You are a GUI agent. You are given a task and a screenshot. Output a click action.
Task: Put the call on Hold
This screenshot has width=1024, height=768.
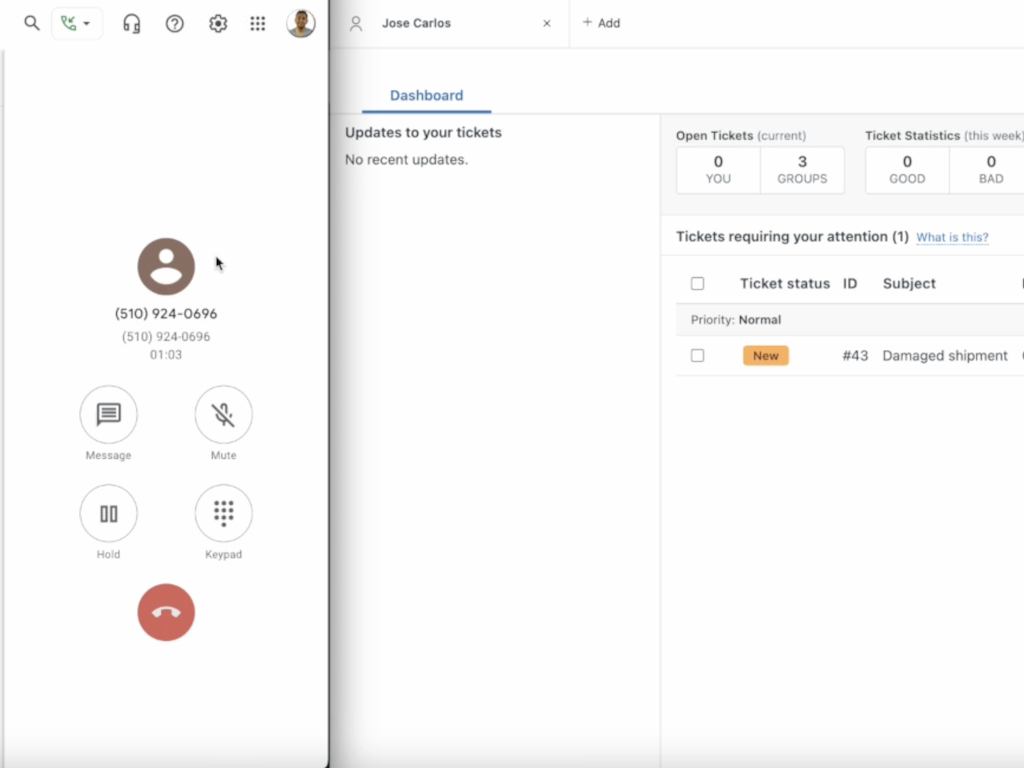[108, 514]
